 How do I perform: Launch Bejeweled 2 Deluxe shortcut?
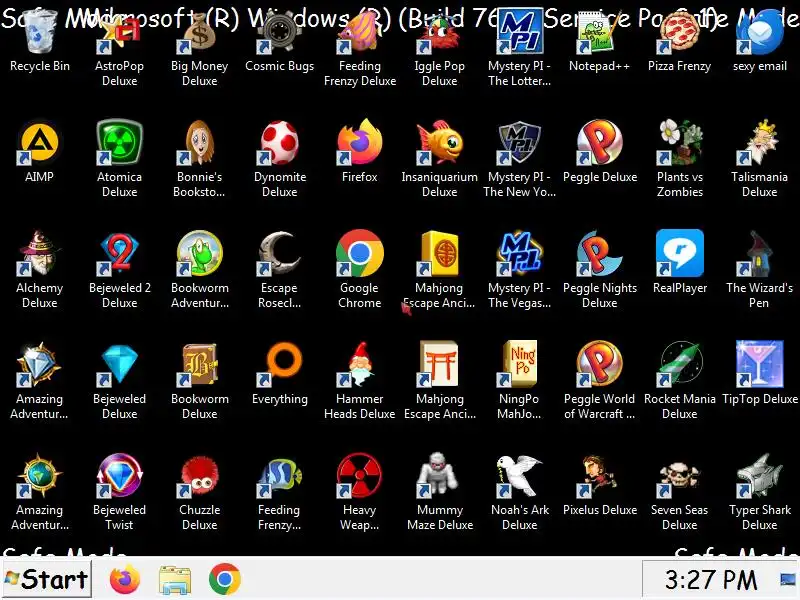pyautogui.click(x=119, y=254)
